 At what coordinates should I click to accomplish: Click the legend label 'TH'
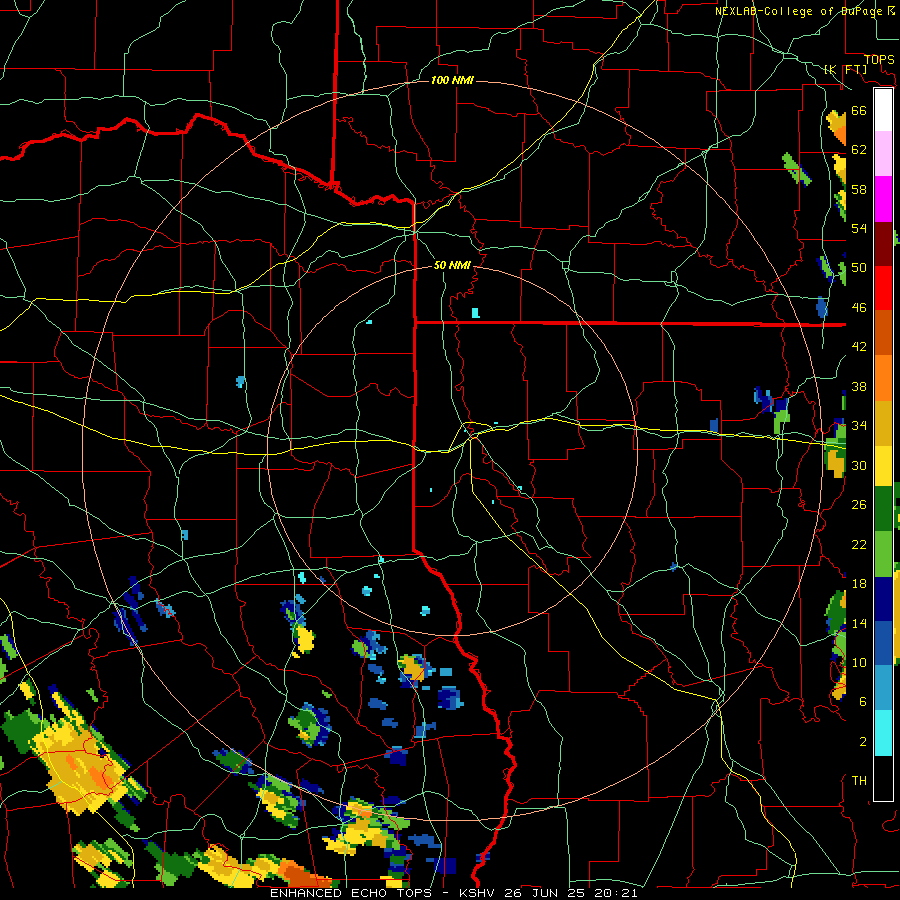pos(859,781)
